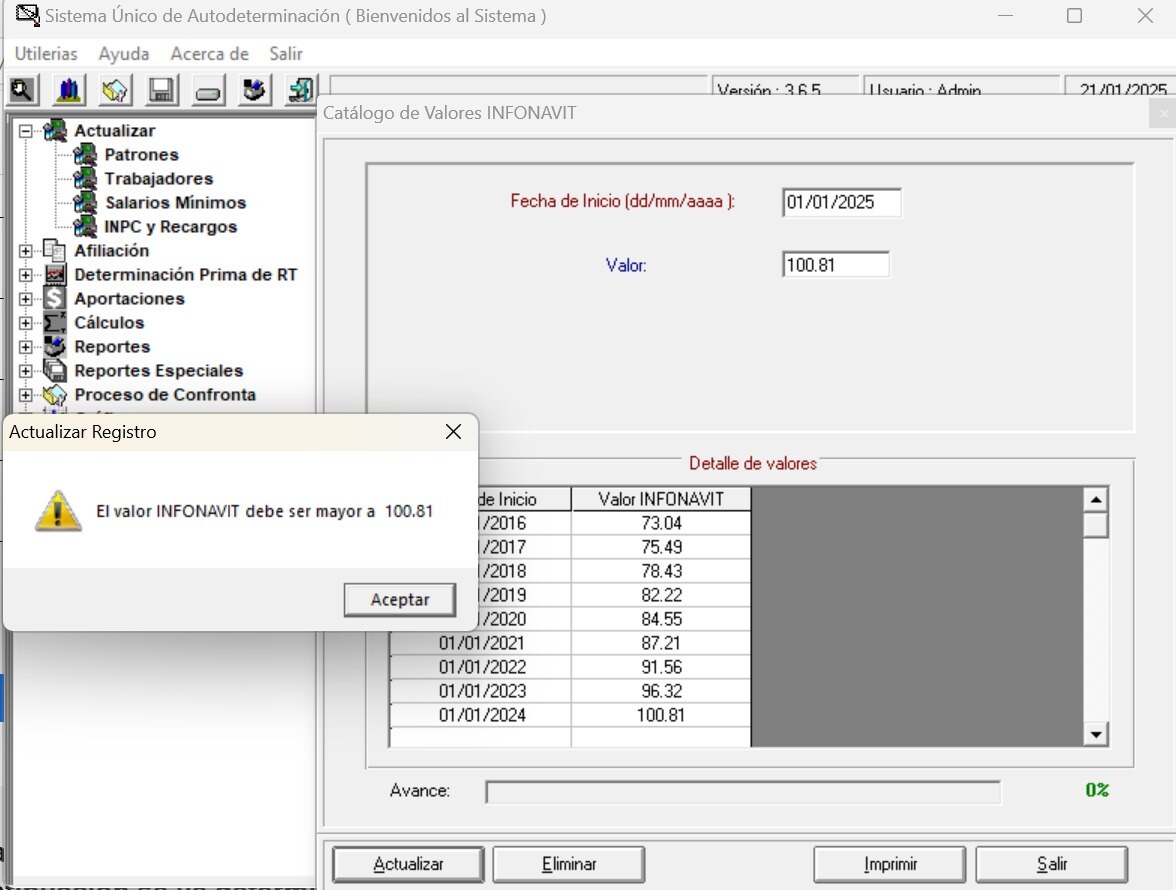Click the colored books toolbar icon
1176x890 pixels.
(x=69, y=91)
